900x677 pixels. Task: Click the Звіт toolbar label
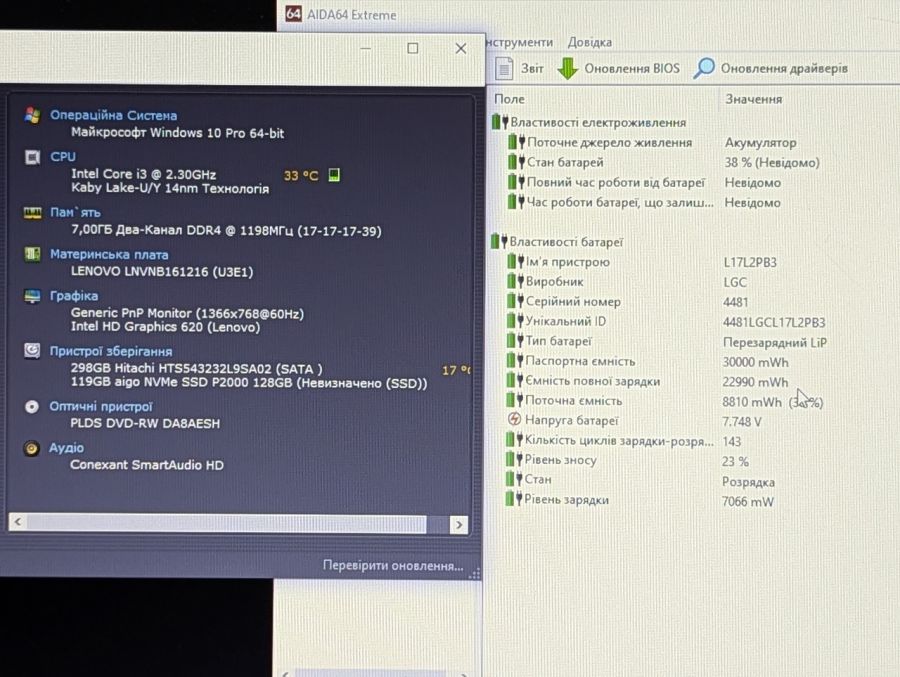click(532, 68)
